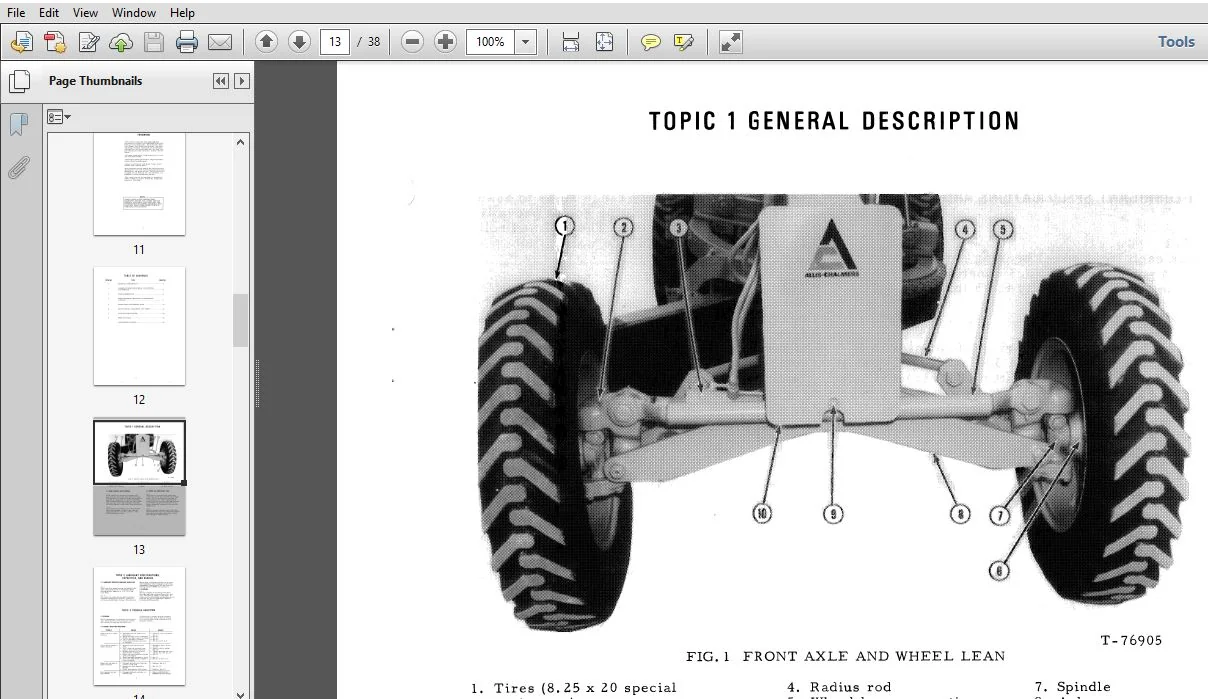Collapse the Page Thumbnails pane
Screen dimensions: 1208x699
coord(221,81)
